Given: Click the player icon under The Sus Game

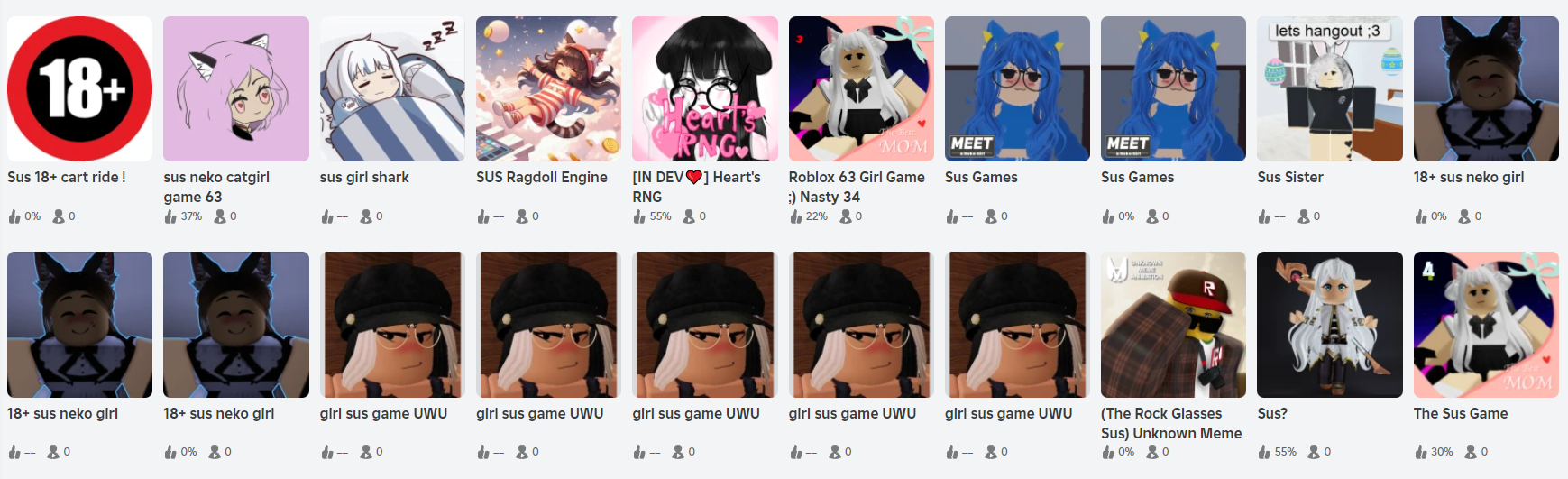Looking at the screenshot, I should [1471, 452].
